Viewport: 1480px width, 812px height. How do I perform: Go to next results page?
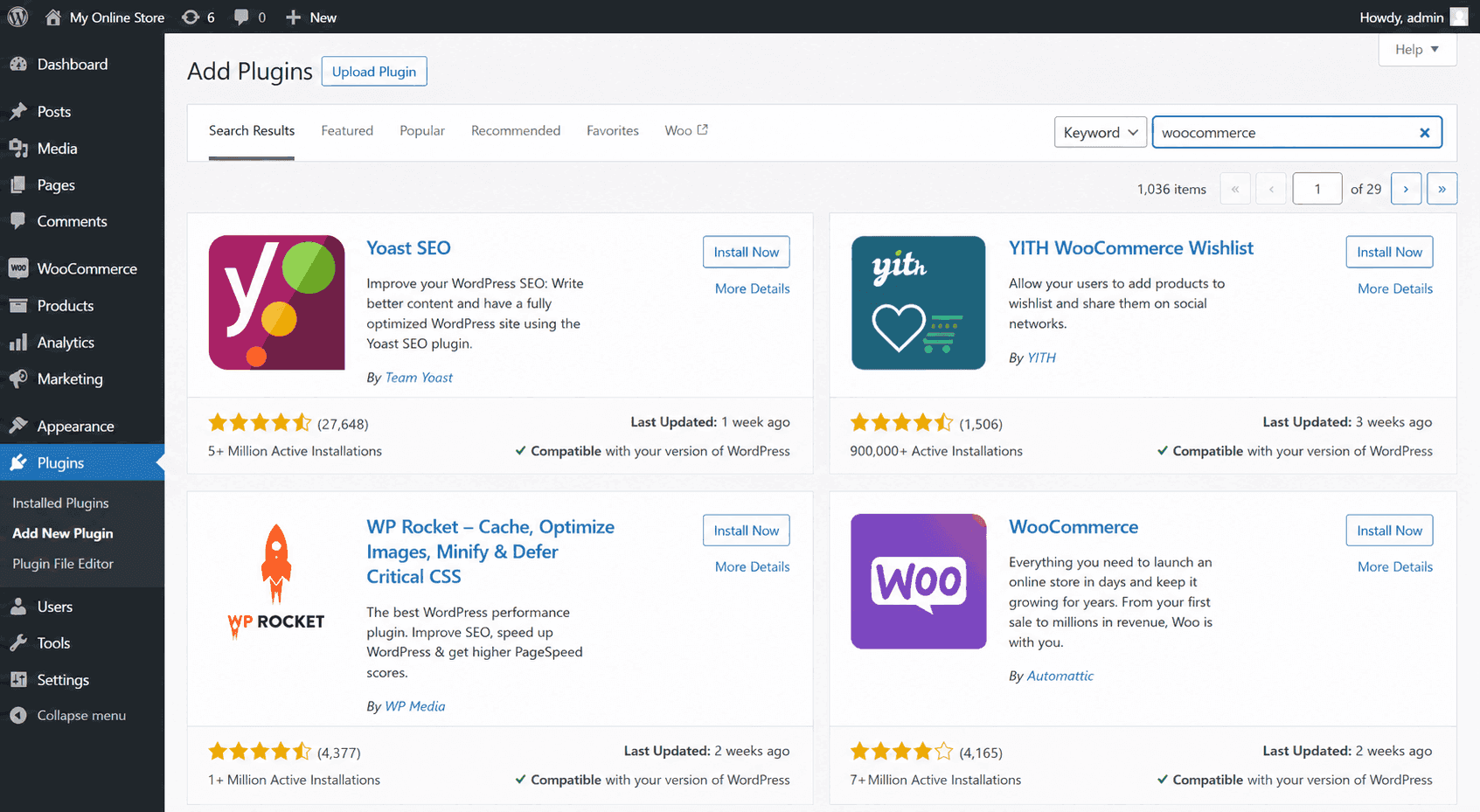point(1406,189)
